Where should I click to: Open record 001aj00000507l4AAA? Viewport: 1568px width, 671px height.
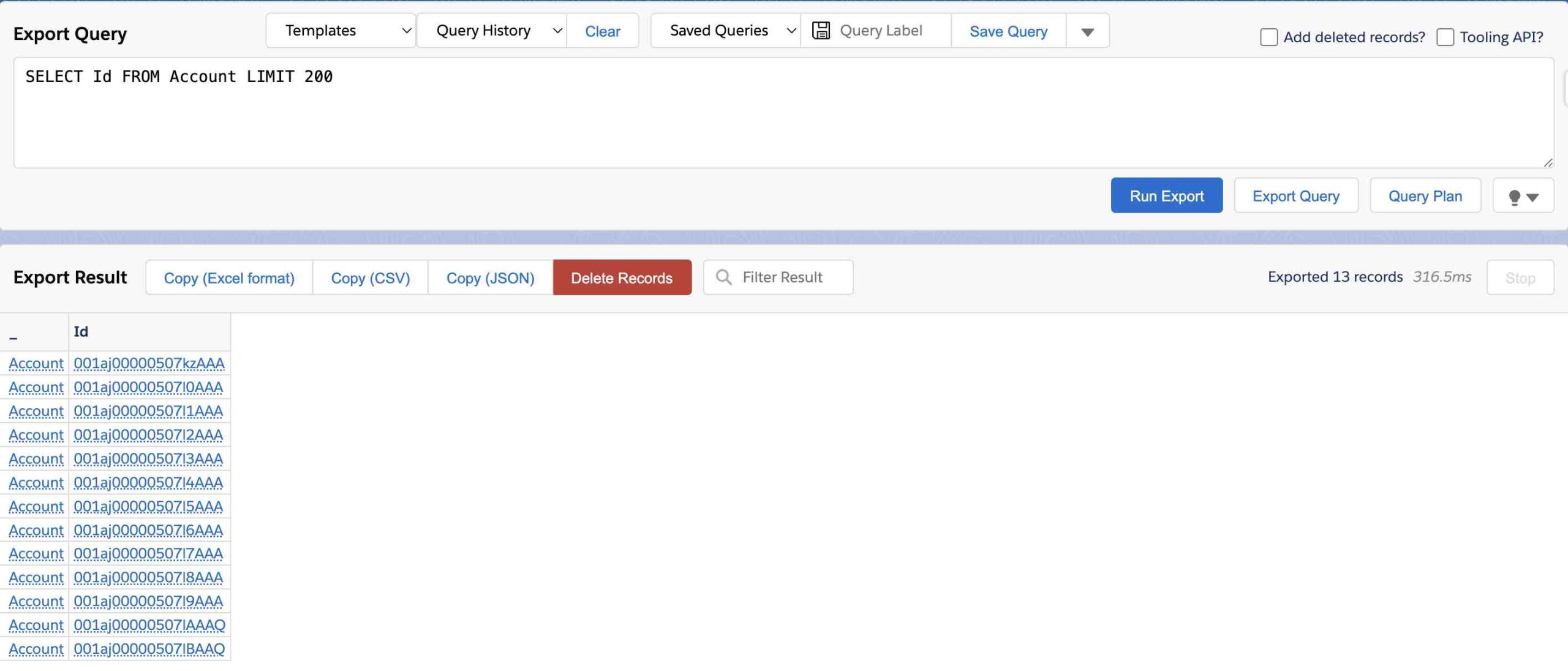tap(148, 483)
